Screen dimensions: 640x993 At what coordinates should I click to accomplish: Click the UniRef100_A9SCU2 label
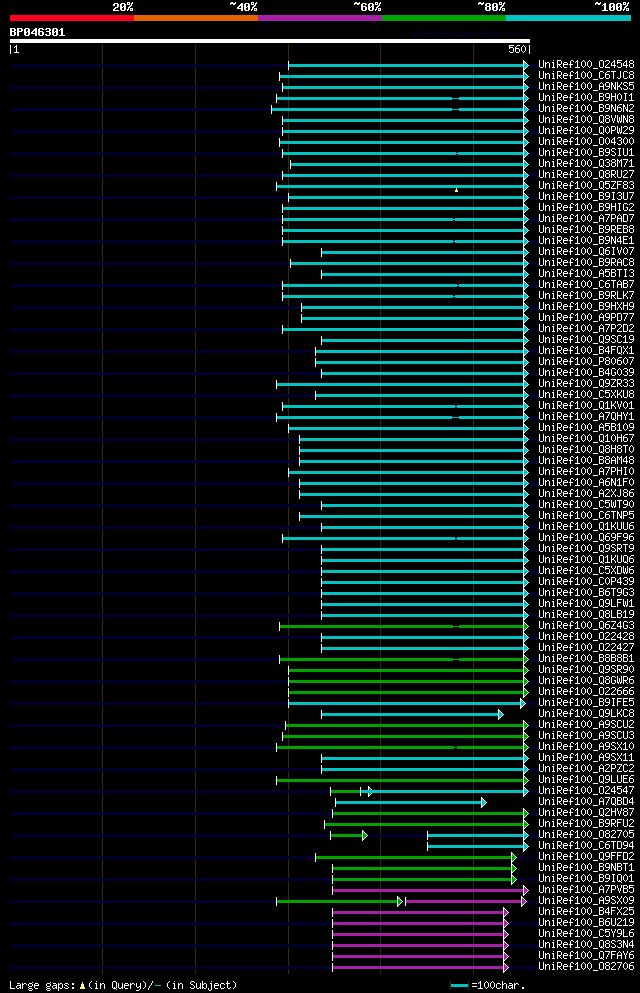(x=586, y=724)
